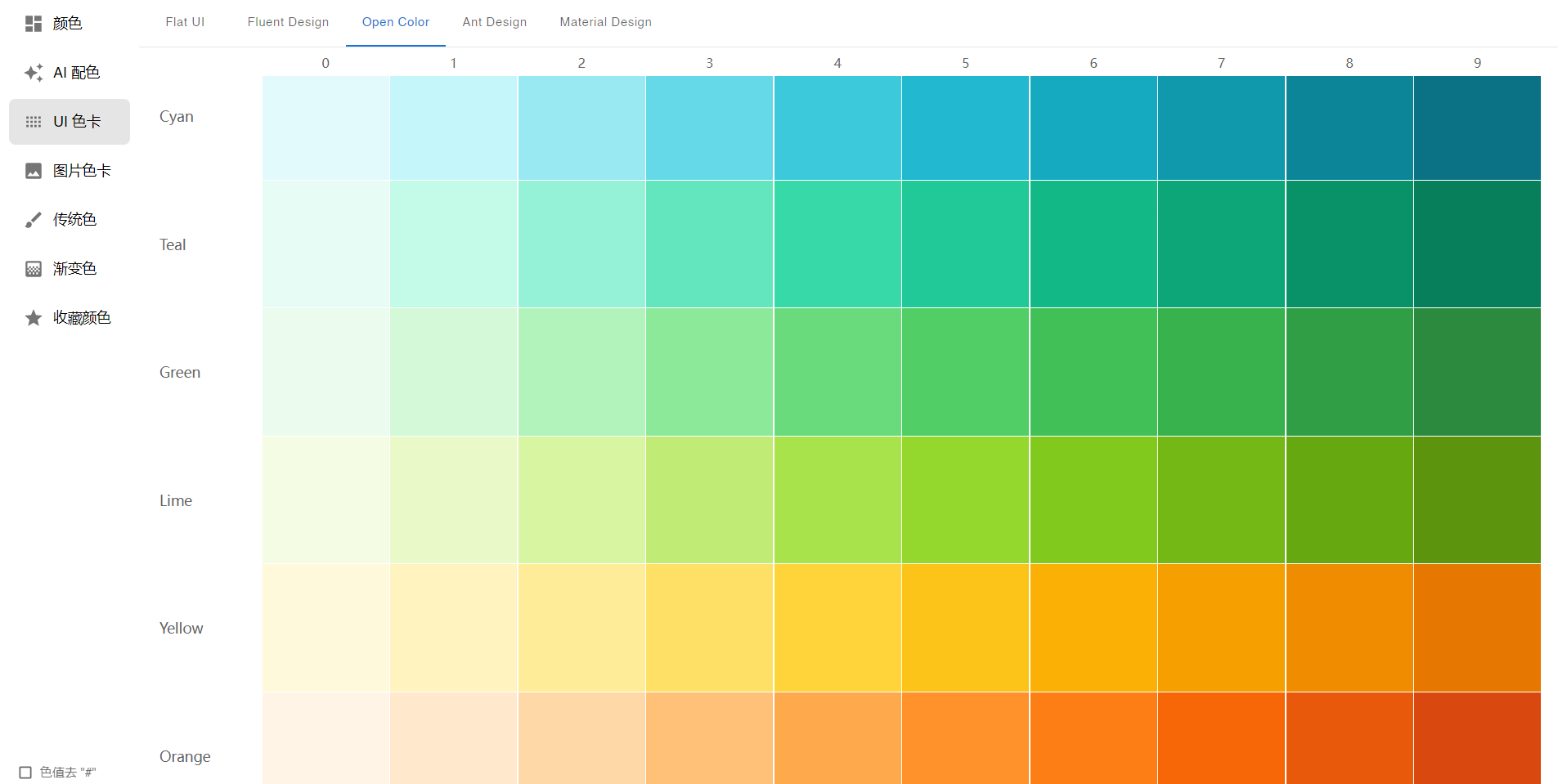
Task: Click the Orange row label
Action: coord(185,757)
